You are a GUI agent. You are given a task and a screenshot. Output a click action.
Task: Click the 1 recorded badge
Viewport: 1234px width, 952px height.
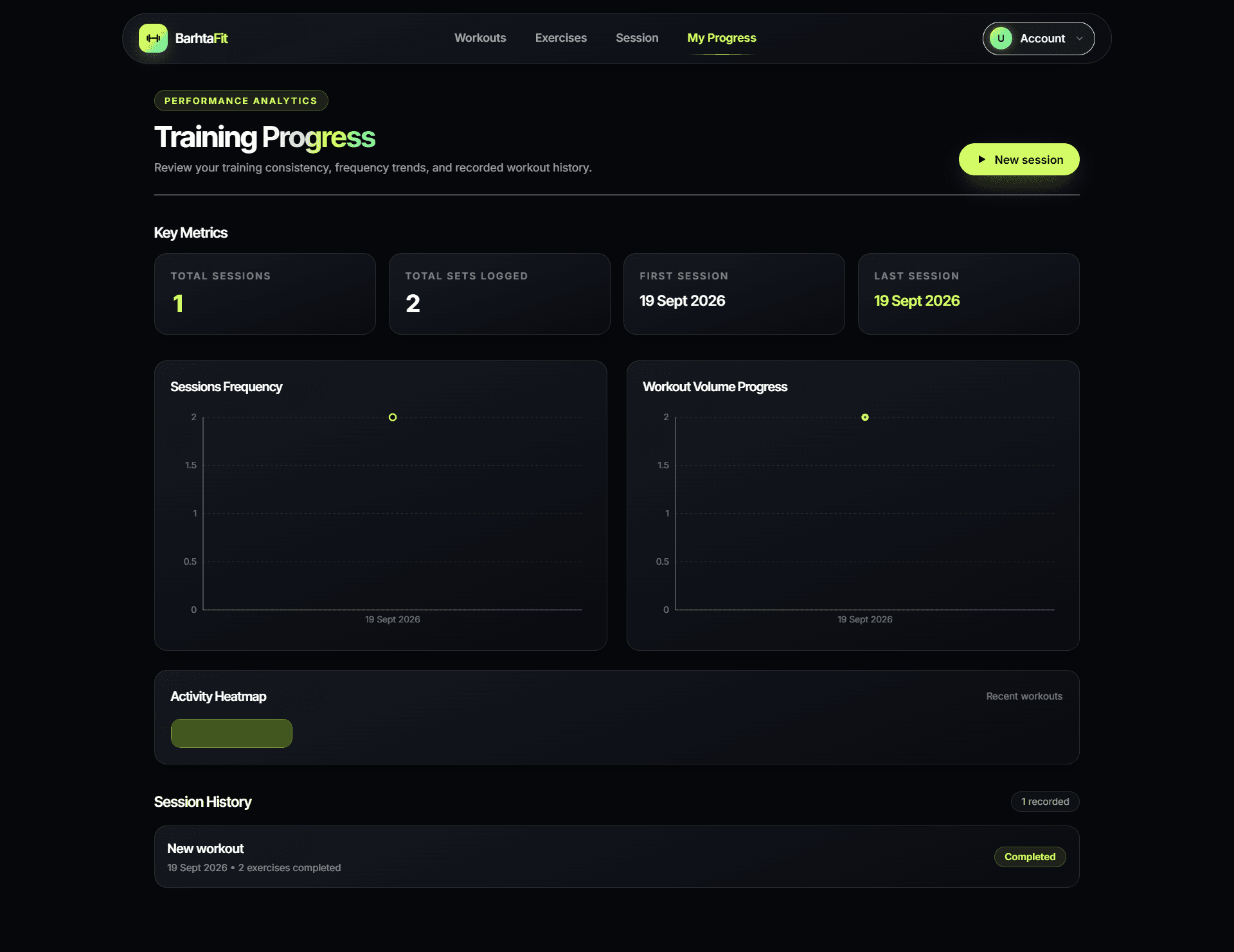coord(1045,802)
